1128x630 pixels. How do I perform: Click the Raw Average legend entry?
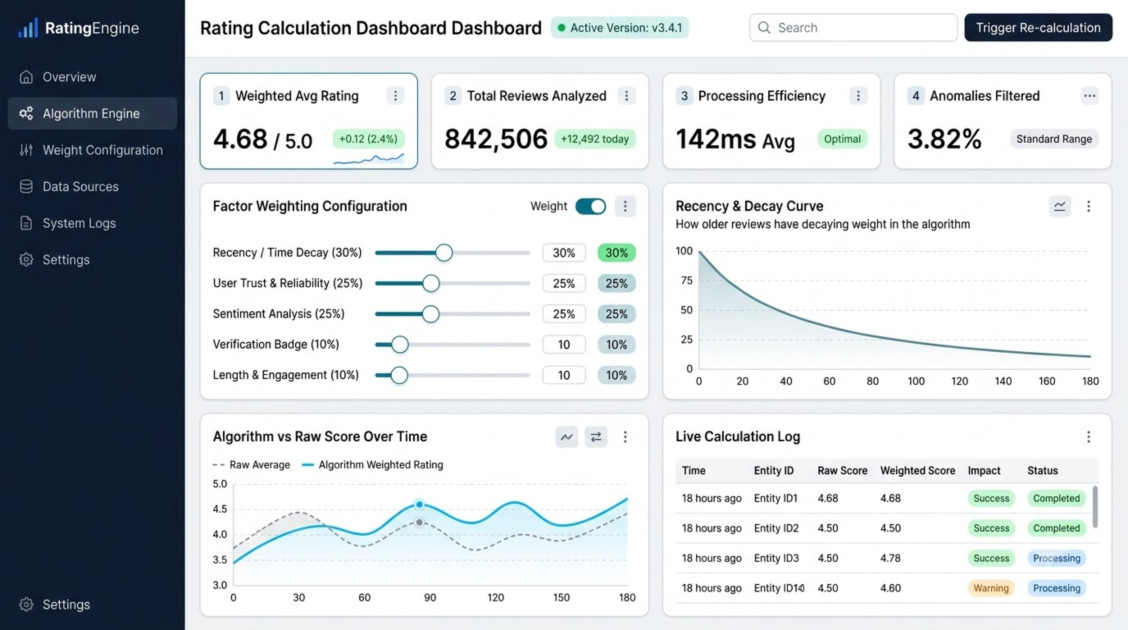[252, 465]
